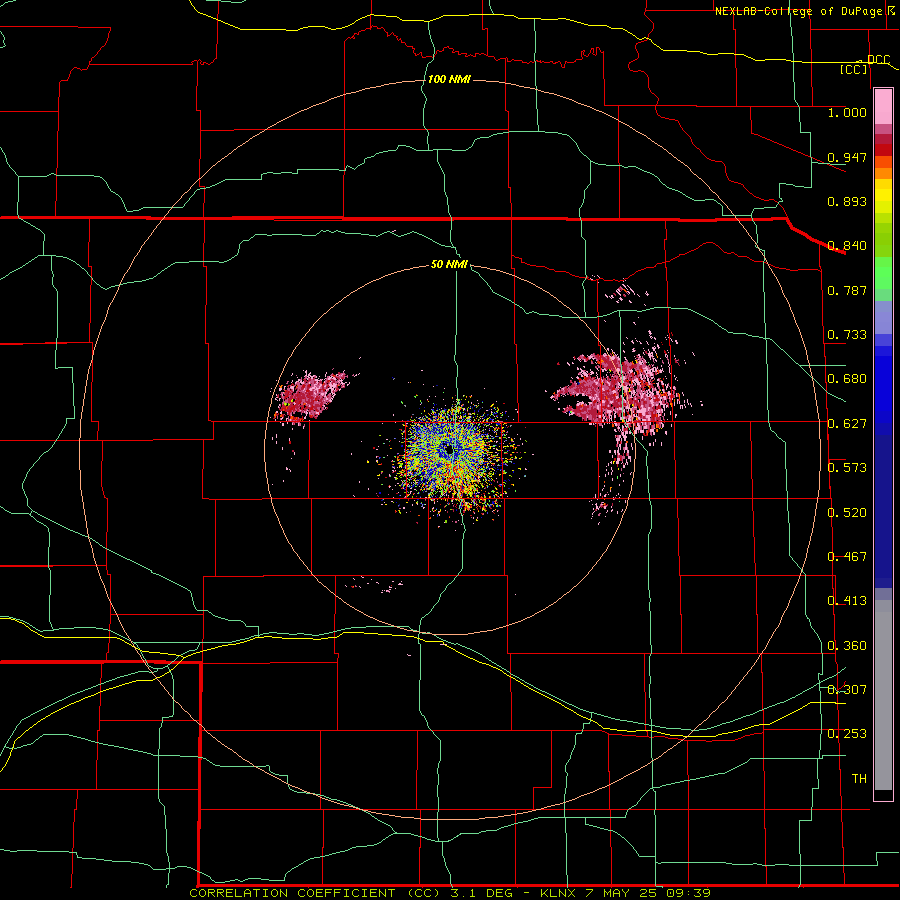900x900 pixels.
Task: Pick the red color bar segment
Action: [883, 150]
